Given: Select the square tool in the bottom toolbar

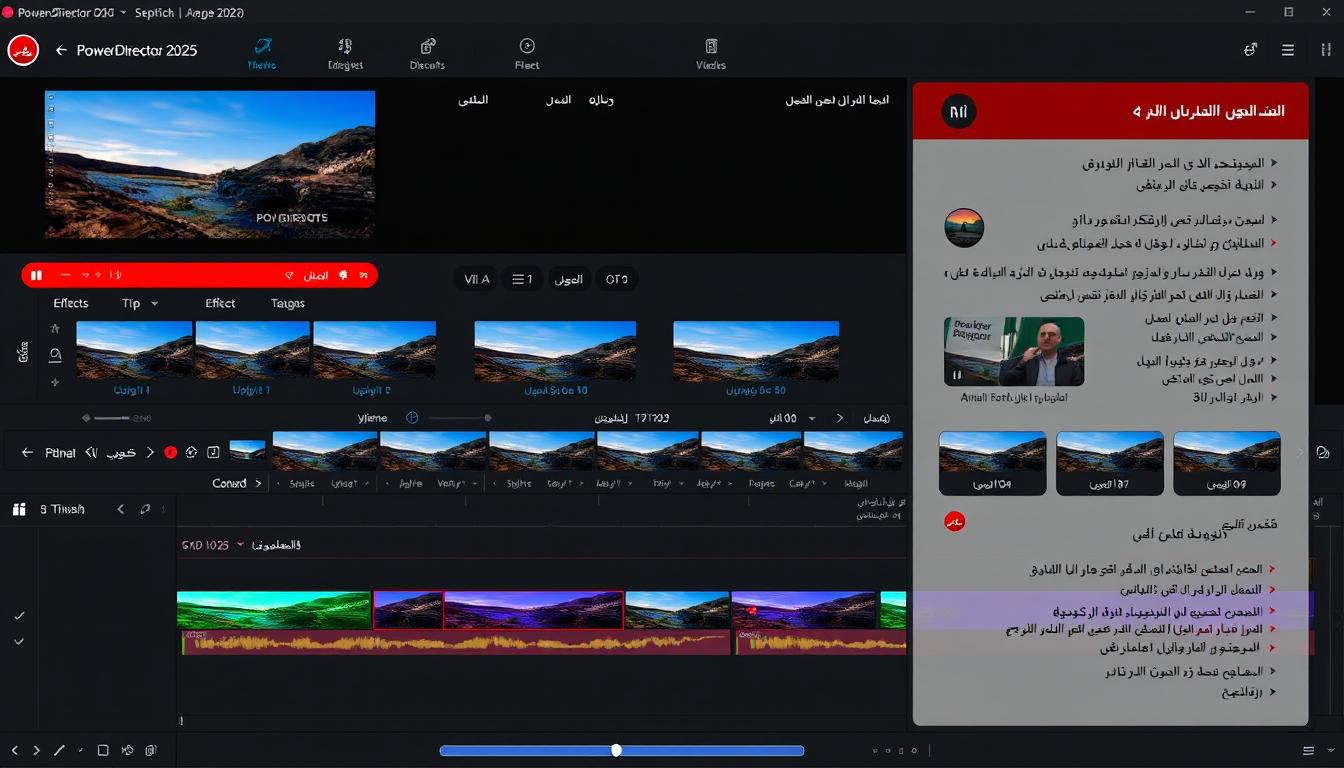Looking at the screenshot, I should coord(103,750).
